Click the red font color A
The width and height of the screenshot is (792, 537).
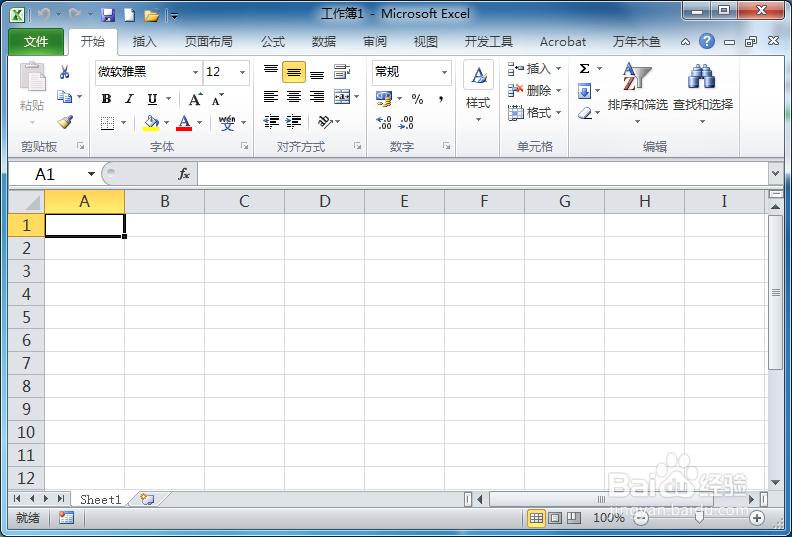point(184,123)
